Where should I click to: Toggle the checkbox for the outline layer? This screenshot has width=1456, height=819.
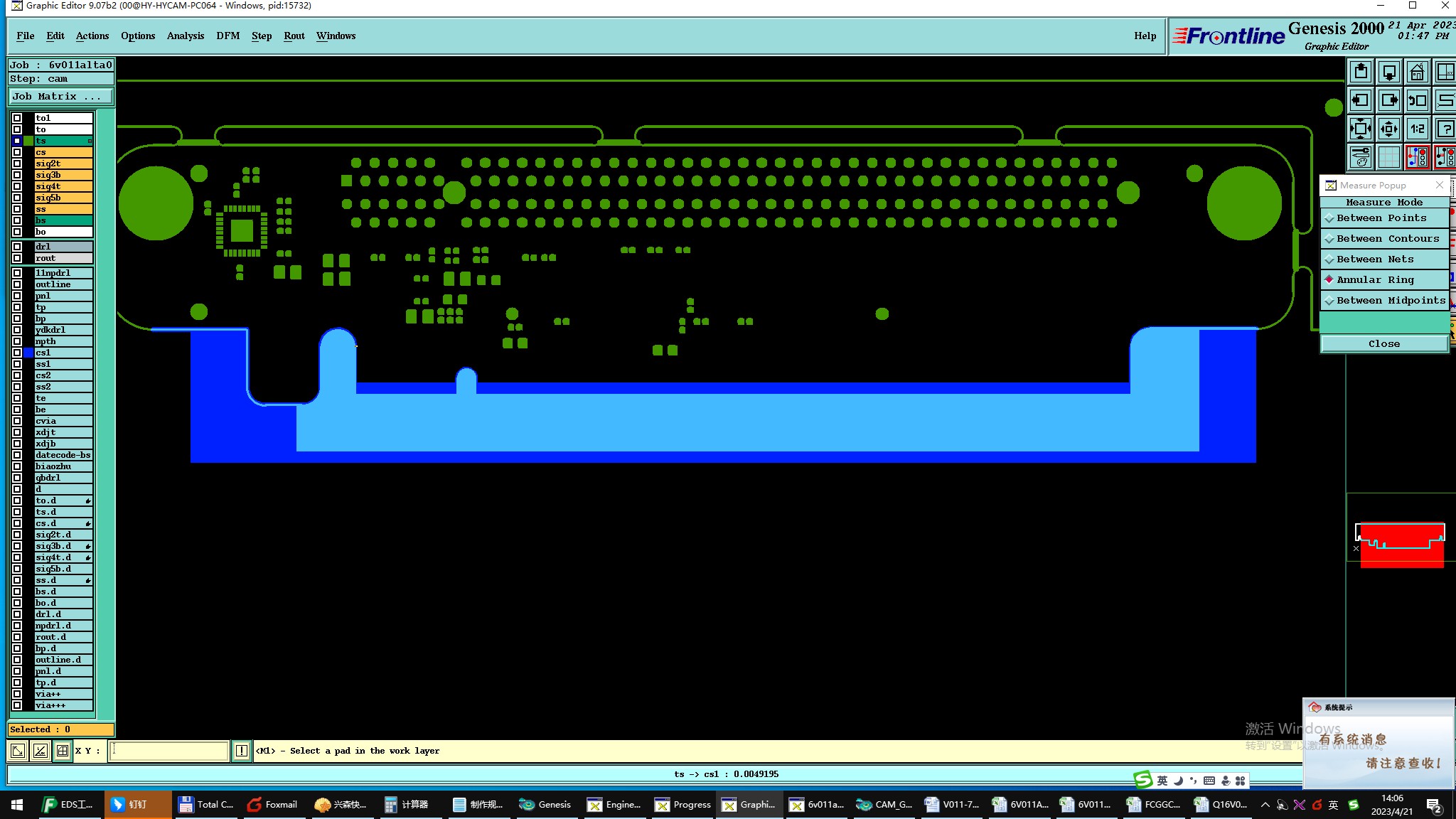coord(17,284)
